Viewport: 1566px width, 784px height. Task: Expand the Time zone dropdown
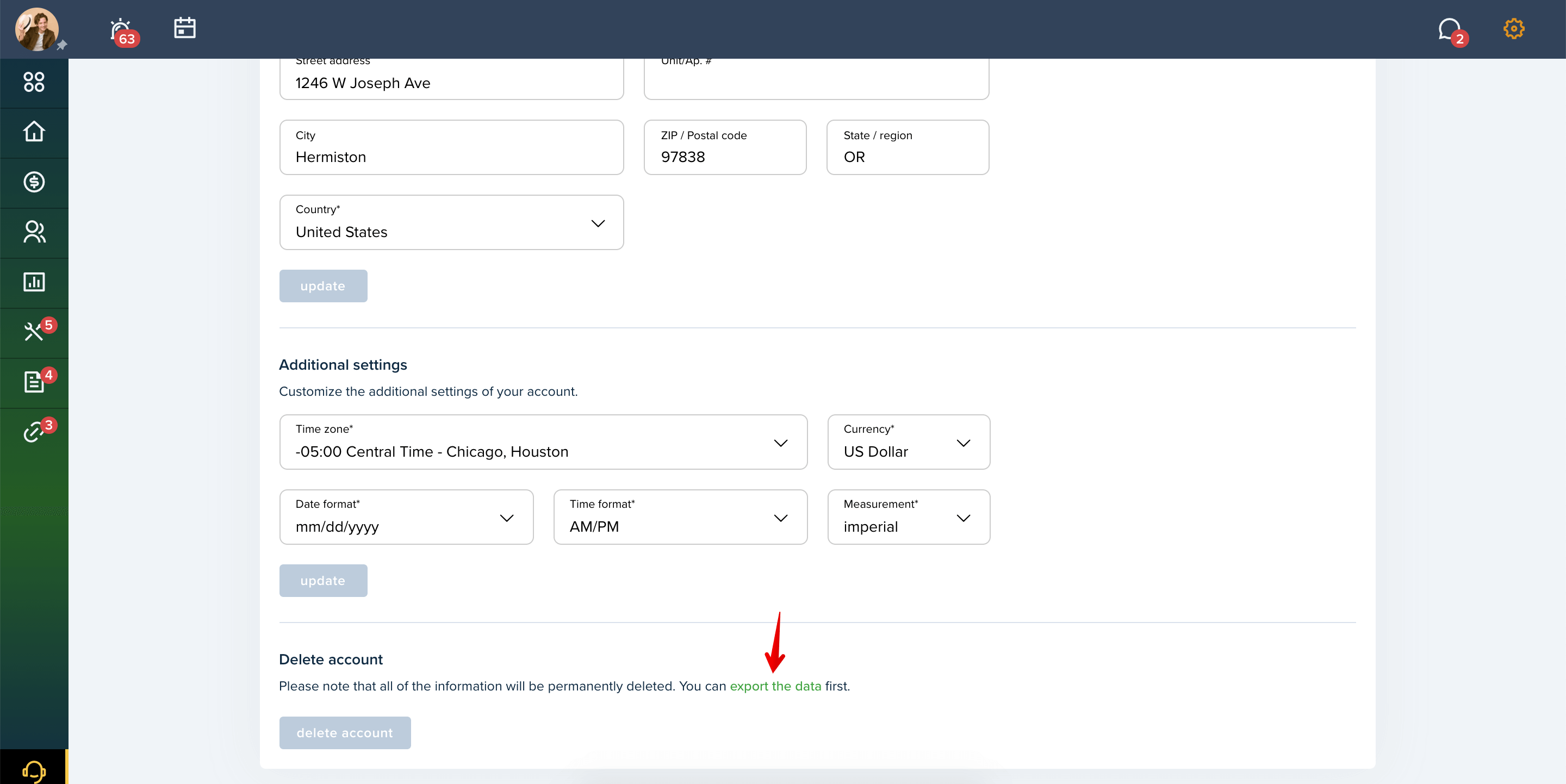click(544, 442)
